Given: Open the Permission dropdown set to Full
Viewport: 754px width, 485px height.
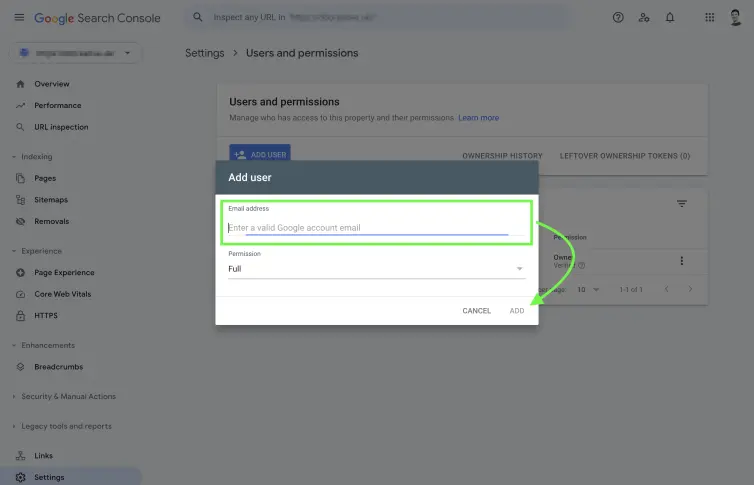Looking at the screenshot, I should [x=375, y=269].
